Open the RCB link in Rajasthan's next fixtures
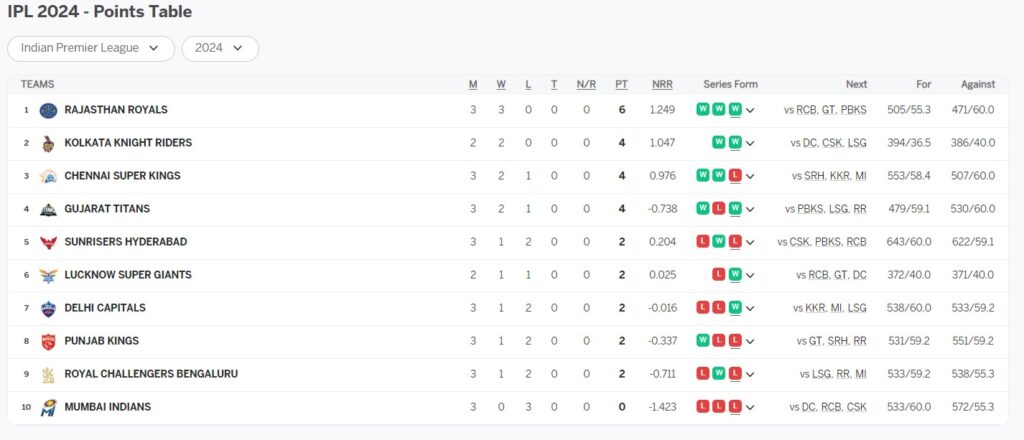Screen dimensions: 1024x440 point(807,110)
